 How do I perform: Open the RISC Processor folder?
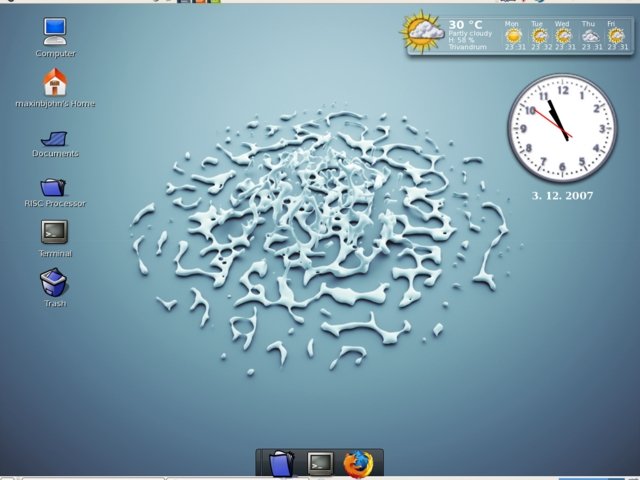click(x=54, y=186)
